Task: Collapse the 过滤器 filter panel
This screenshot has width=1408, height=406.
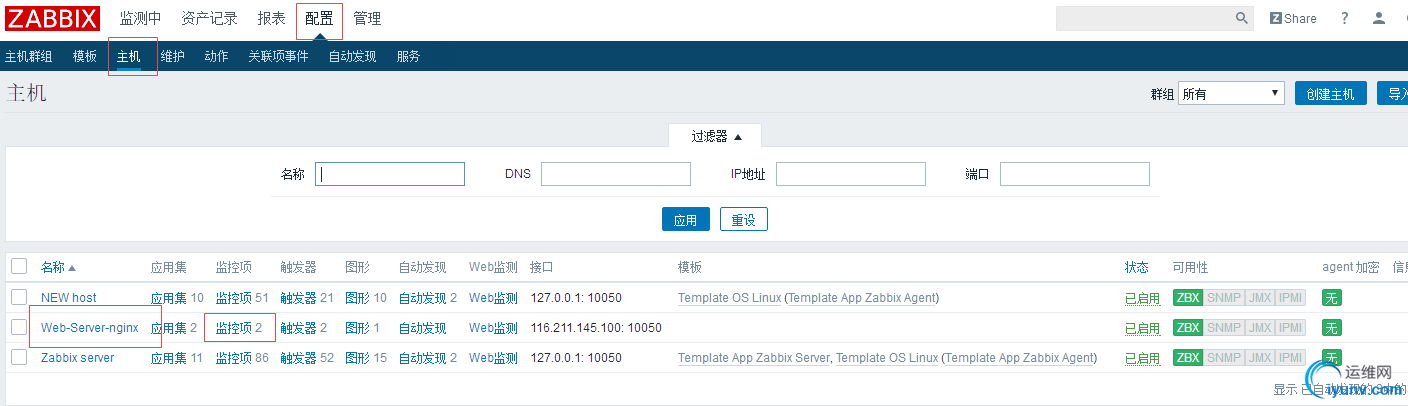Action: (715, 136)
